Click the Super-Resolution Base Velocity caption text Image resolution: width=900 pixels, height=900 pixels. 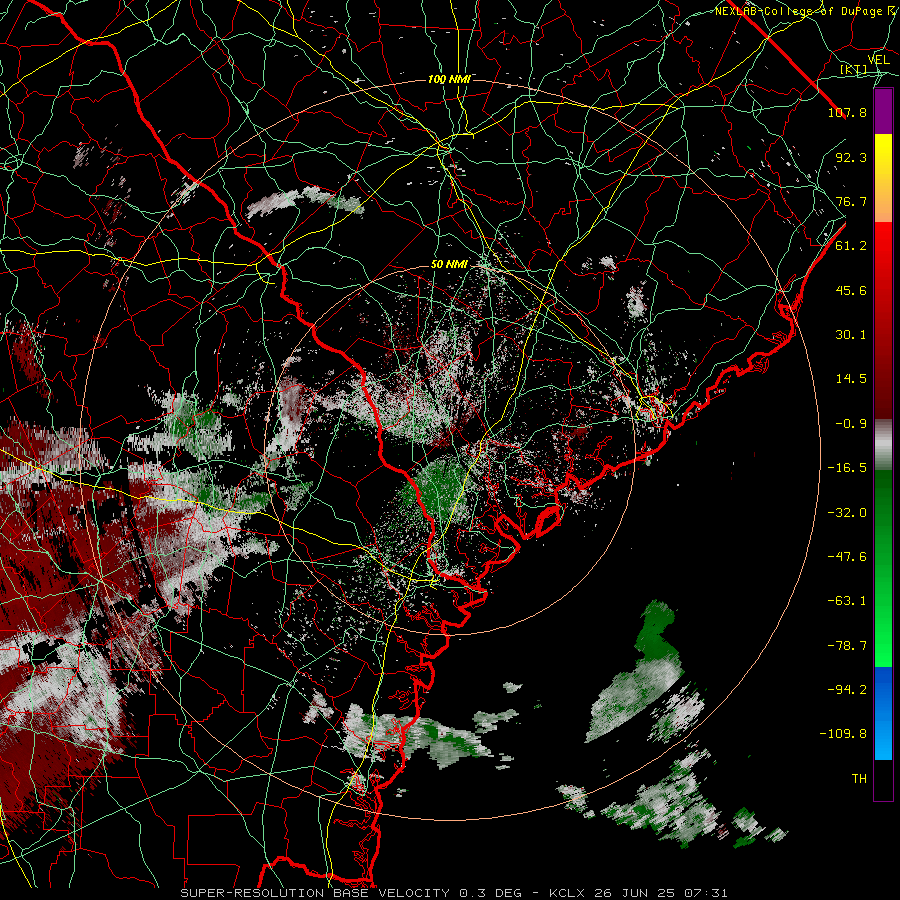(x=453, y=893)
